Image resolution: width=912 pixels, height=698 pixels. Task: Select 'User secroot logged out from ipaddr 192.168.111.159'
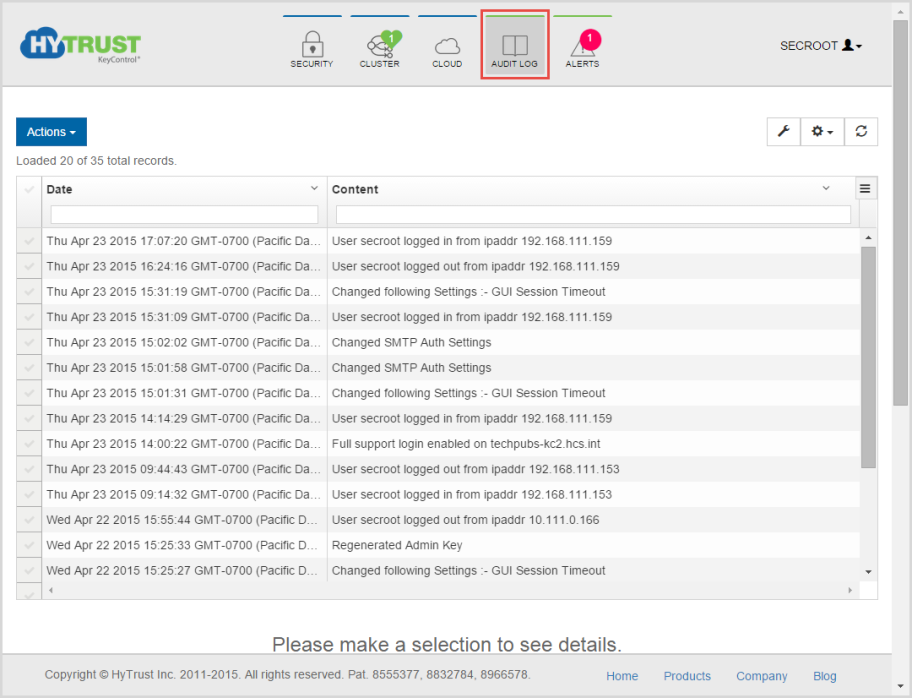coord(475,266)
